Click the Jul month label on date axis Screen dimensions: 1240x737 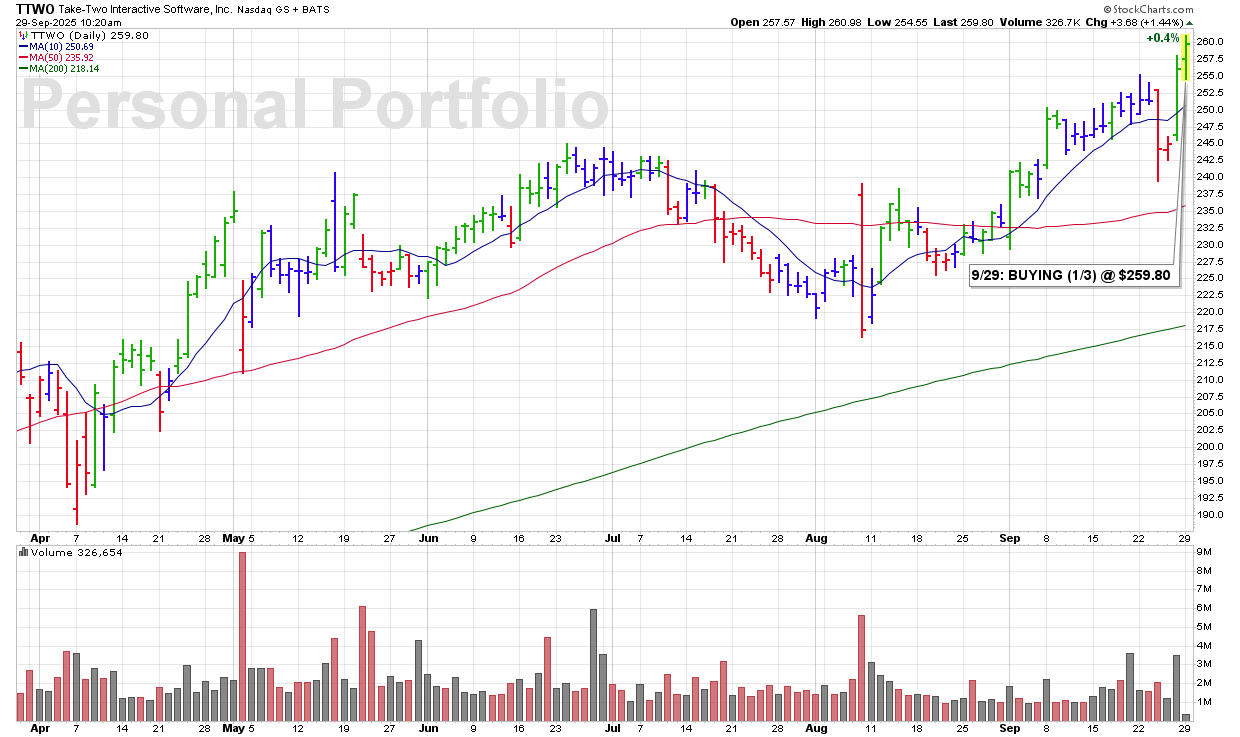612,538
